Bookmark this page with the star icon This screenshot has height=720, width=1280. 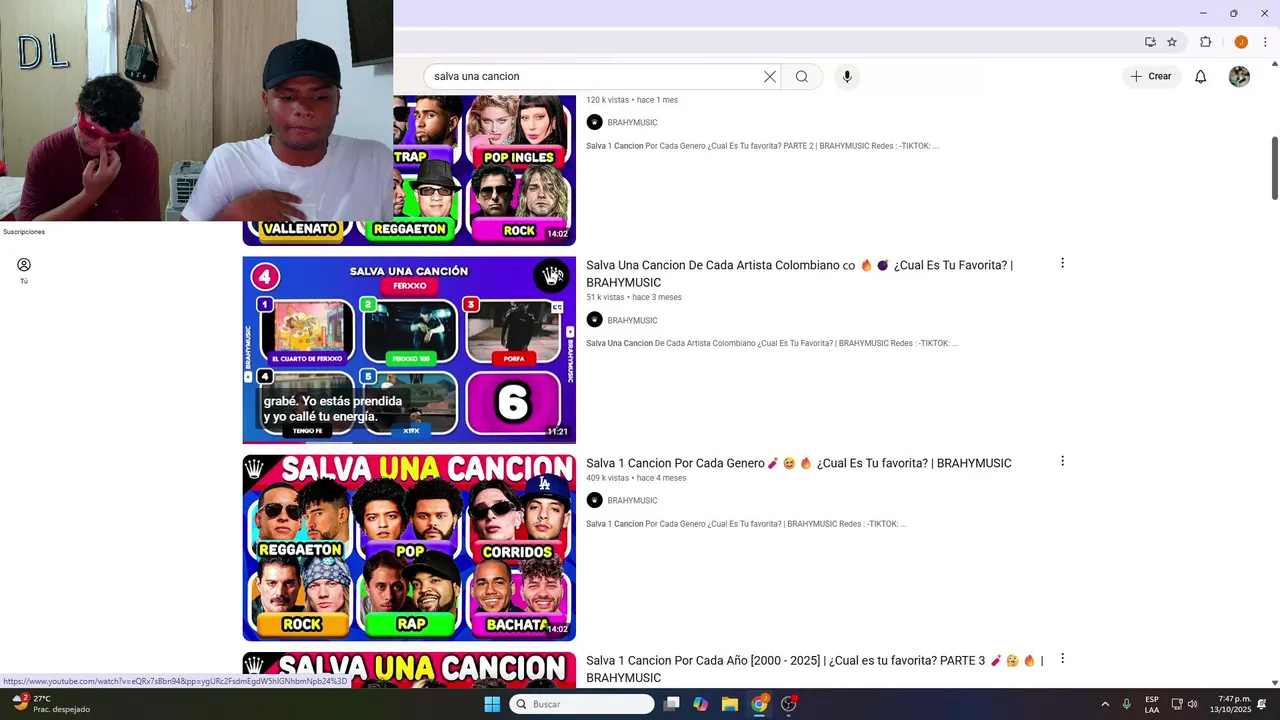point(1172,42)
